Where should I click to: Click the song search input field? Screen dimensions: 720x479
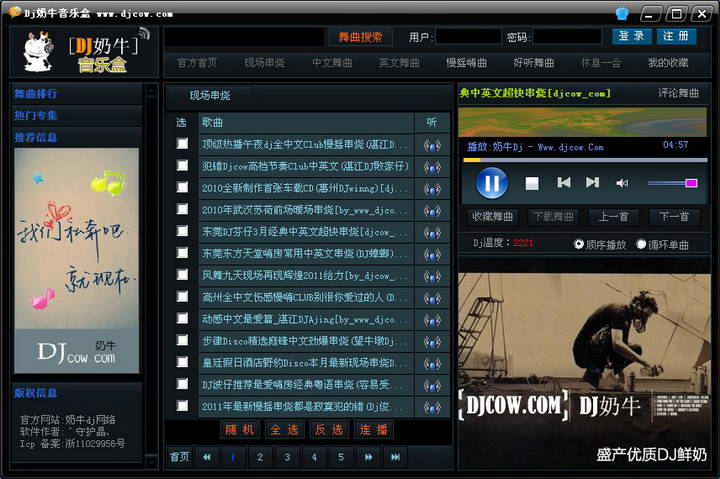(x=244, y=37)
